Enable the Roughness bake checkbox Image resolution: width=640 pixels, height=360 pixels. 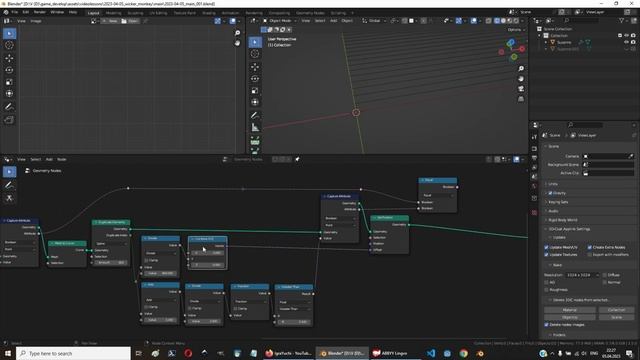546,290
